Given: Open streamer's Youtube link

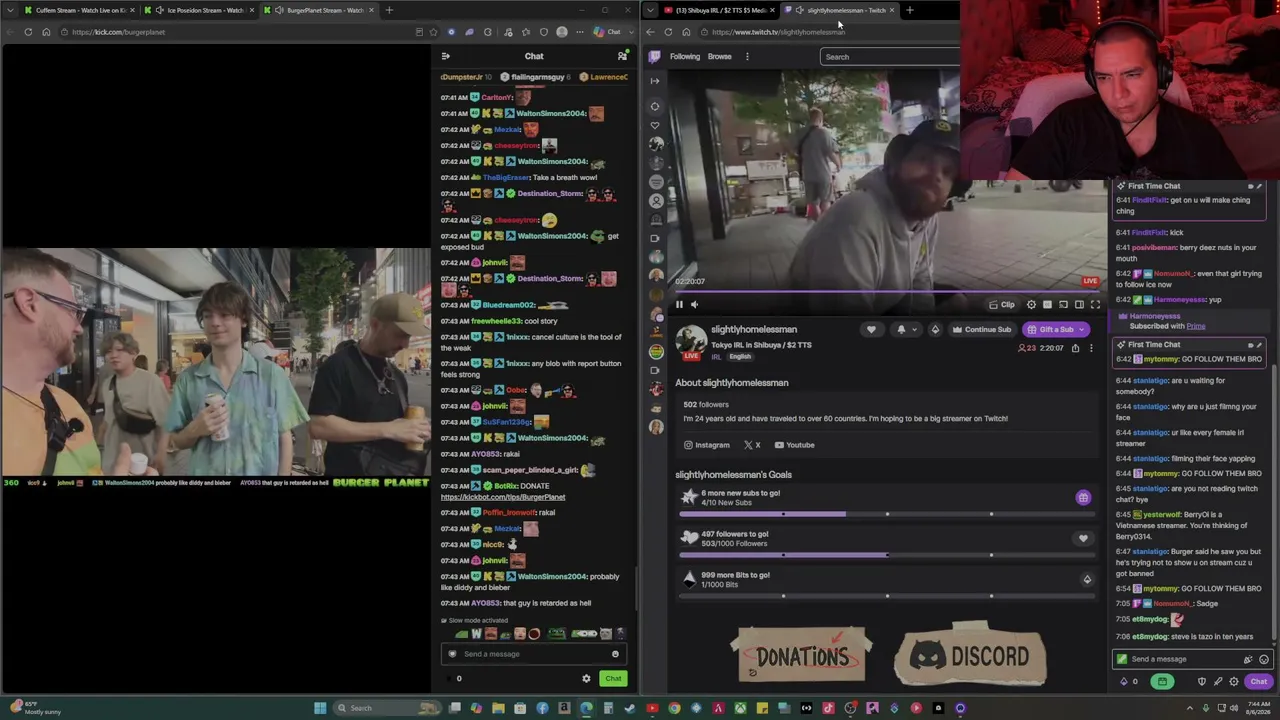Looking at the screenshot, I should point(794,445).
